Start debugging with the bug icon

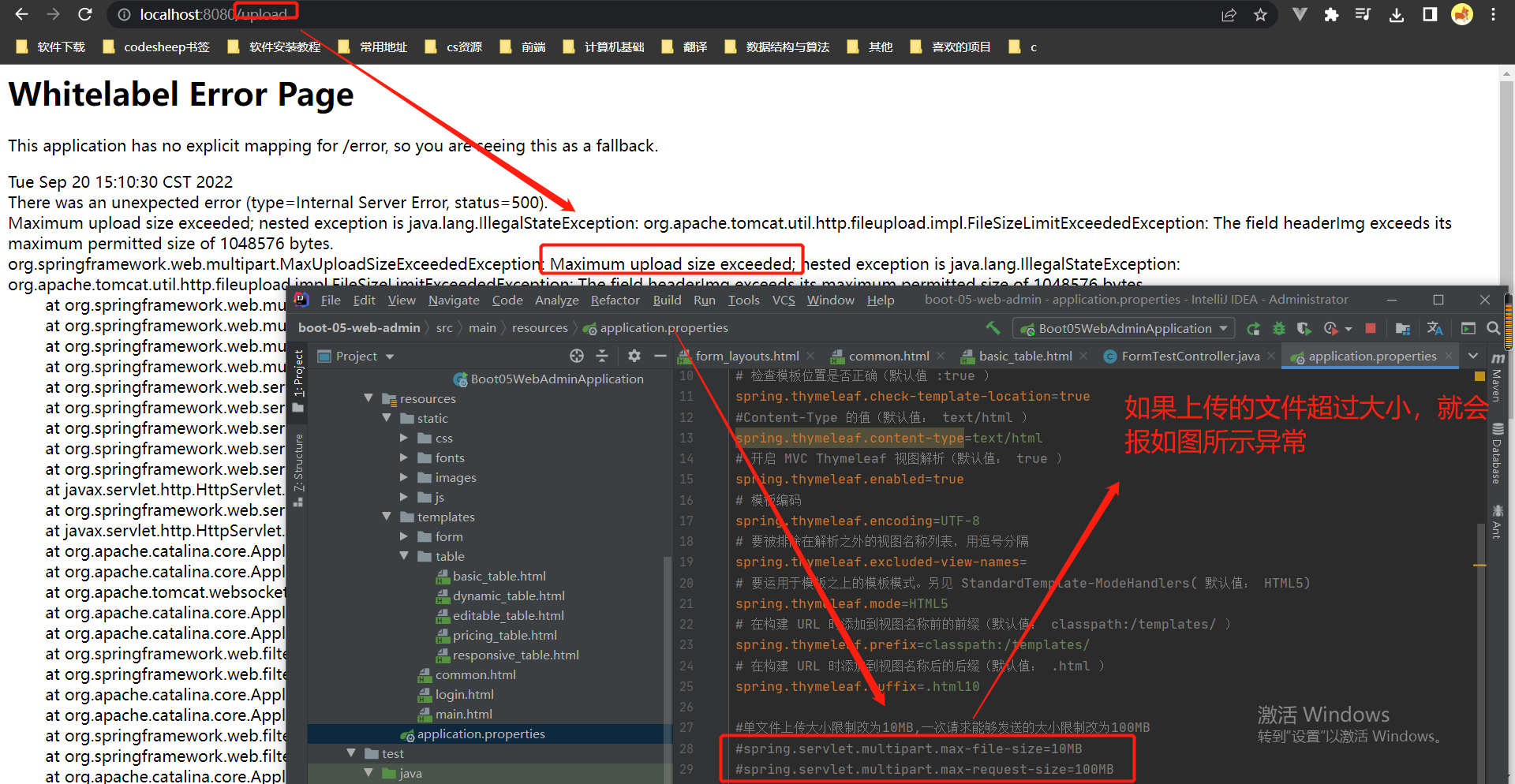[1279, 329]
